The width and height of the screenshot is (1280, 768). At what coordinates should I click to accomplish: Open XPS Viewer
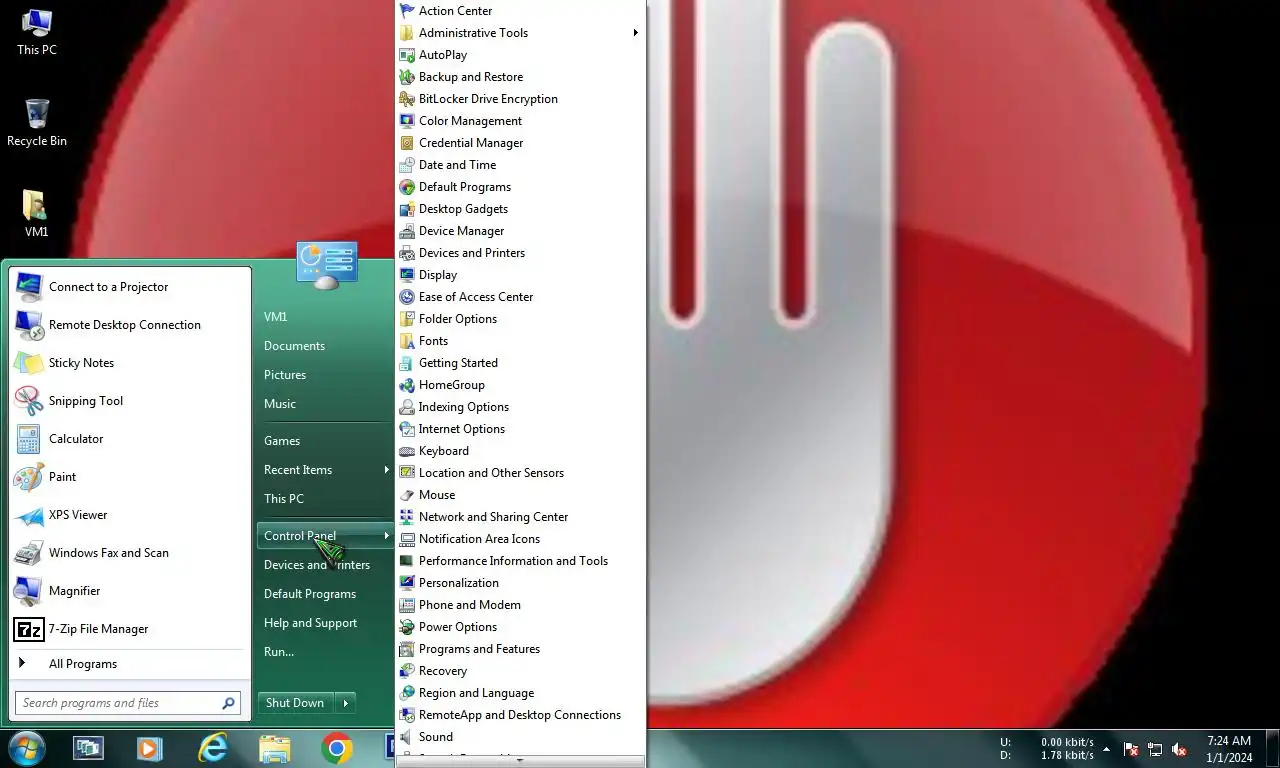click(x=129, y=515)
